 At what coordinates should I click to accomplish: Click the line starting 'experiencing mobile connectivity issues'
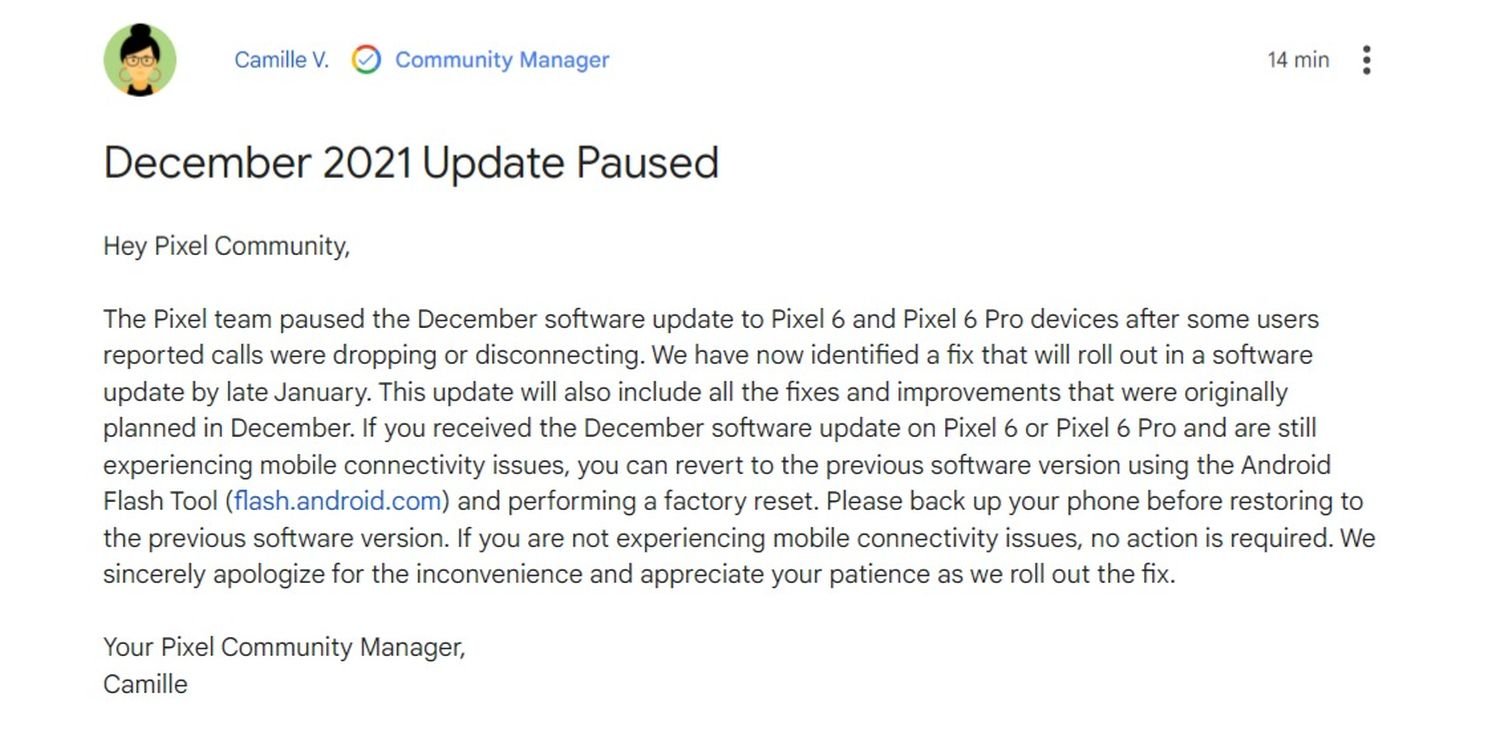pyautogui.click(x=716, y=465)
